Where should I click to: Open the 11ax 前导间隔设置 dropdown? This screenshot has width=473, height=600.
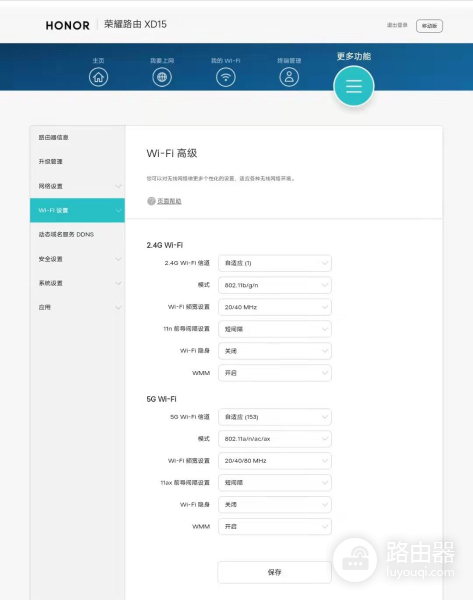coord(275,483)
